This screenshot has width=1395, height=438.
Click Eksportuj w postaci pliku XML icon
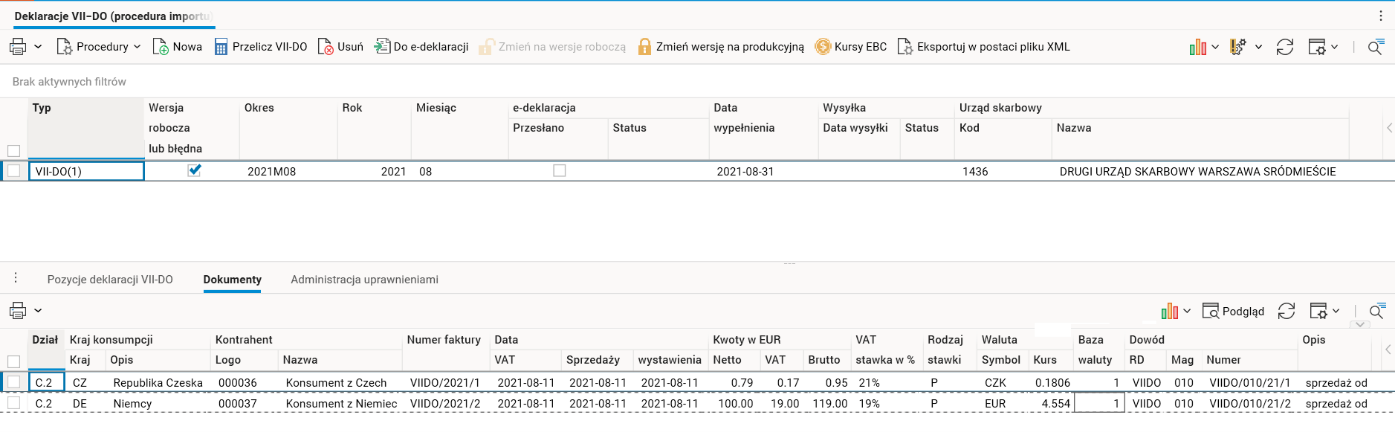point(905,47)
